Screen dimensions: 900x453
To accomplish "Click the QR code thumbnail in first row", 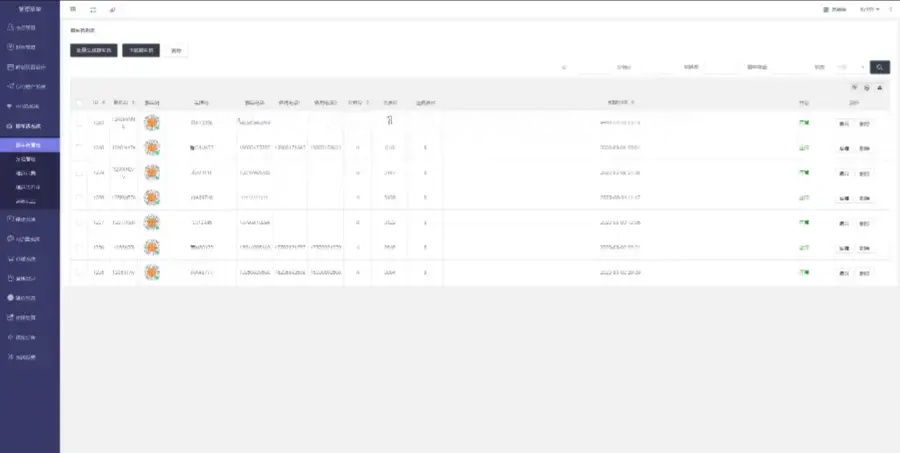I will pos(152,122).
